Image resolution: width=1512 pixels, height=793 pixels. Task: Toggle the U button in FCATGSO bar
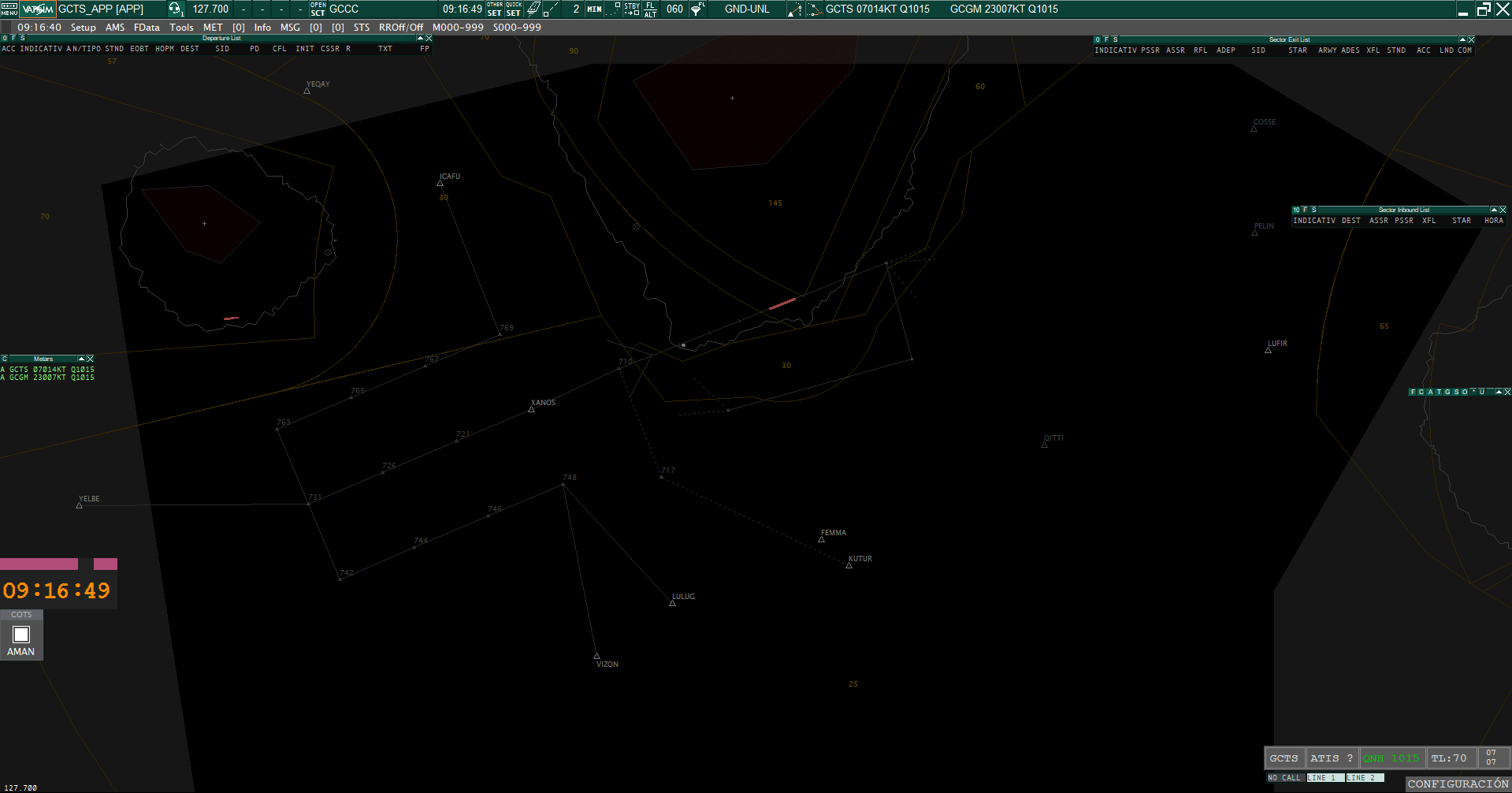coord(1482,392)
